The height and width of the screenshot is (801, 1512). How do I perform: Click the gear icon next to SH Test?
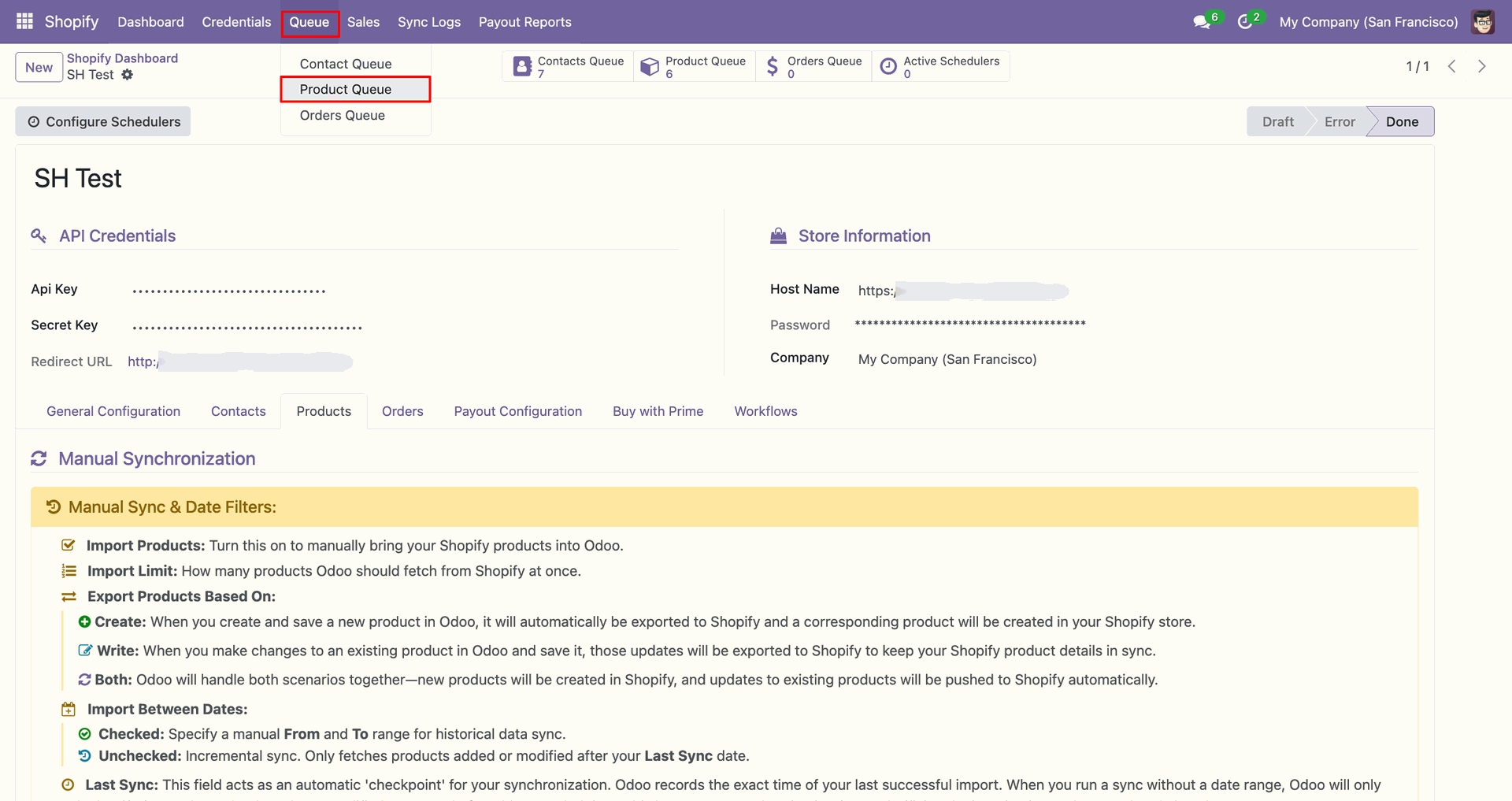[128, 75]
